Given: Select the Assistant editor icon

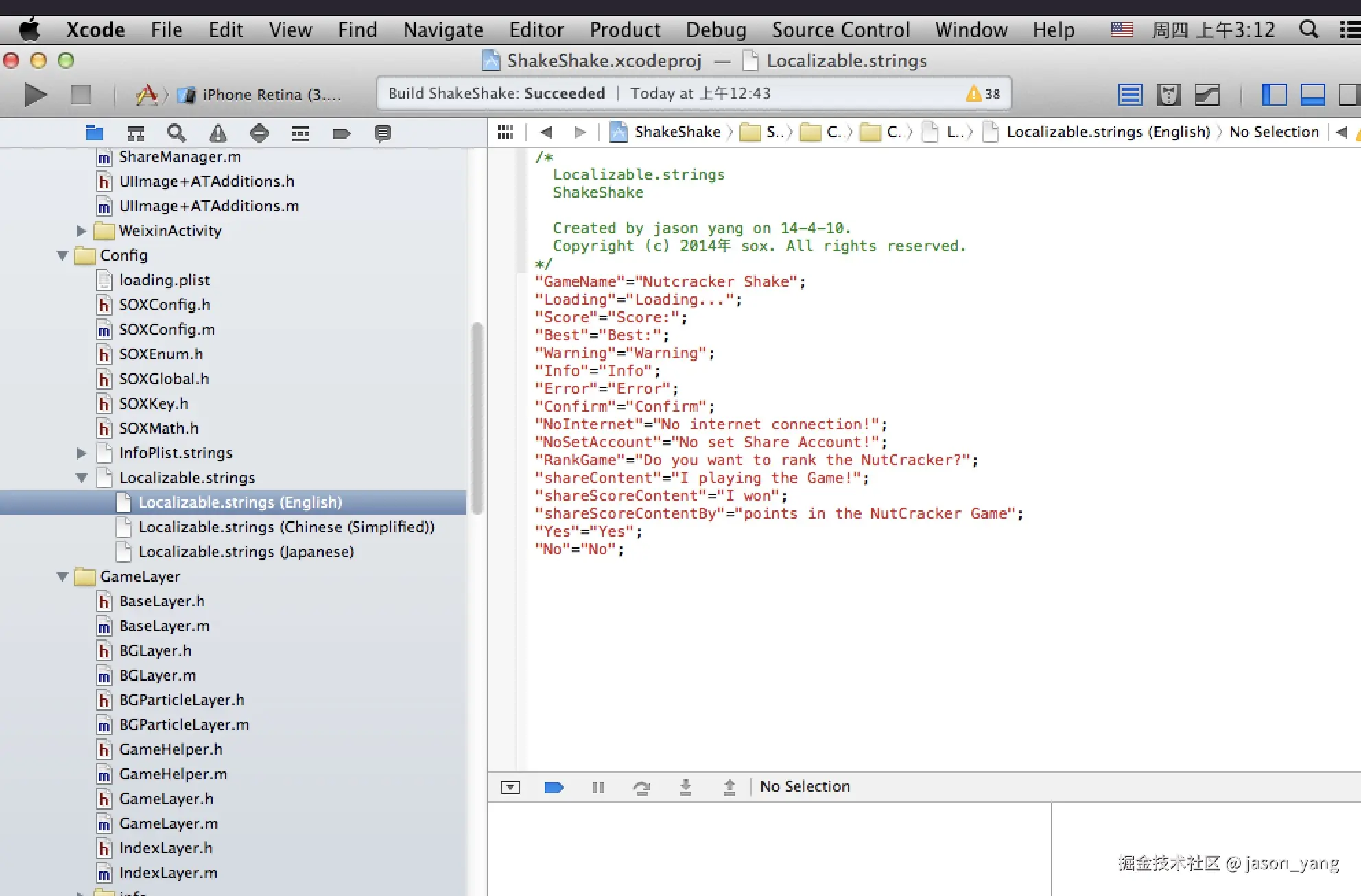Looking at the screenshot, I should coord(1168,94).
